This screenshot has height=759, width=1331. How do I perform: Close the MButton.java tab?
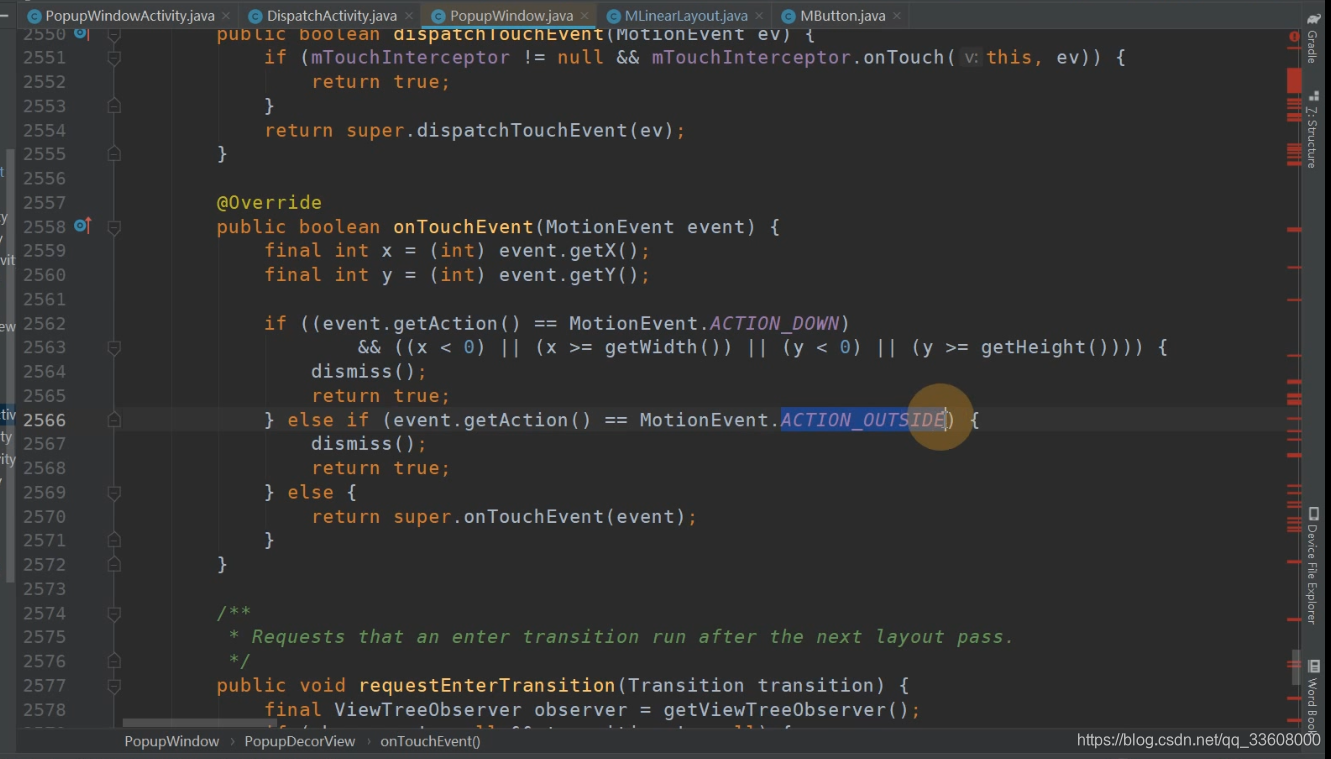coord(896,16)
